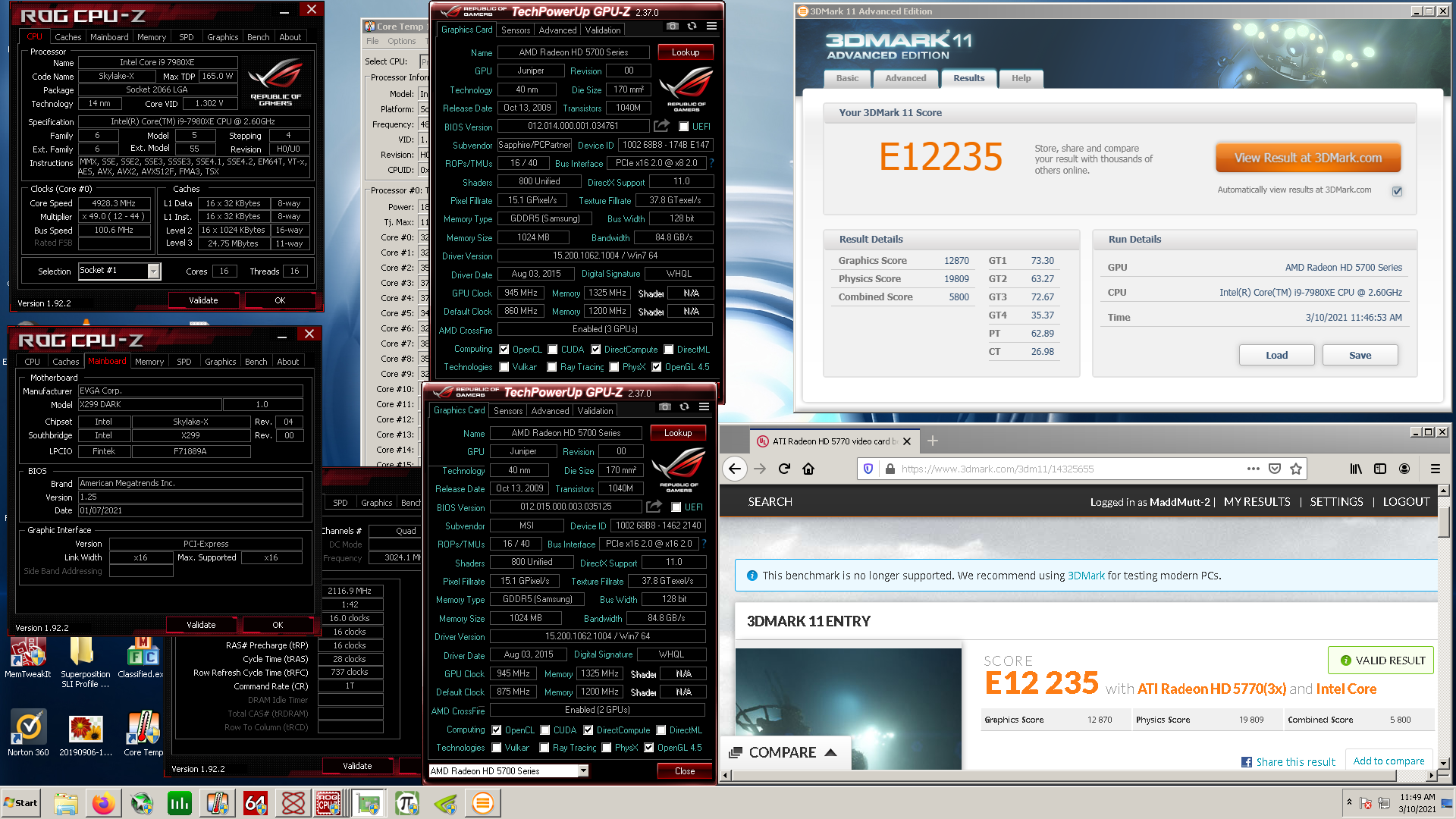Open GPU selector dropdown in lower GPU-Z
This screenshot has height=819, width=1456.
583,770
